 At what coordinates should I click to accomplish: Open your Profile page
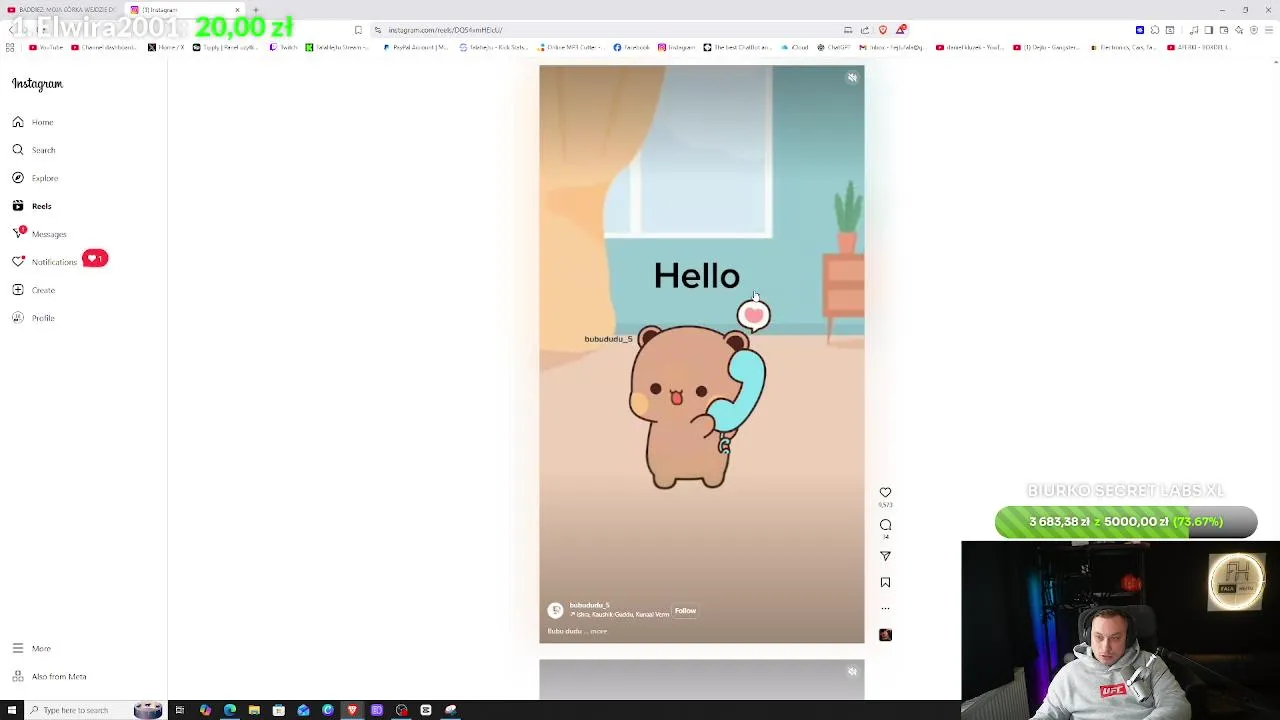(x=33, y=318)
